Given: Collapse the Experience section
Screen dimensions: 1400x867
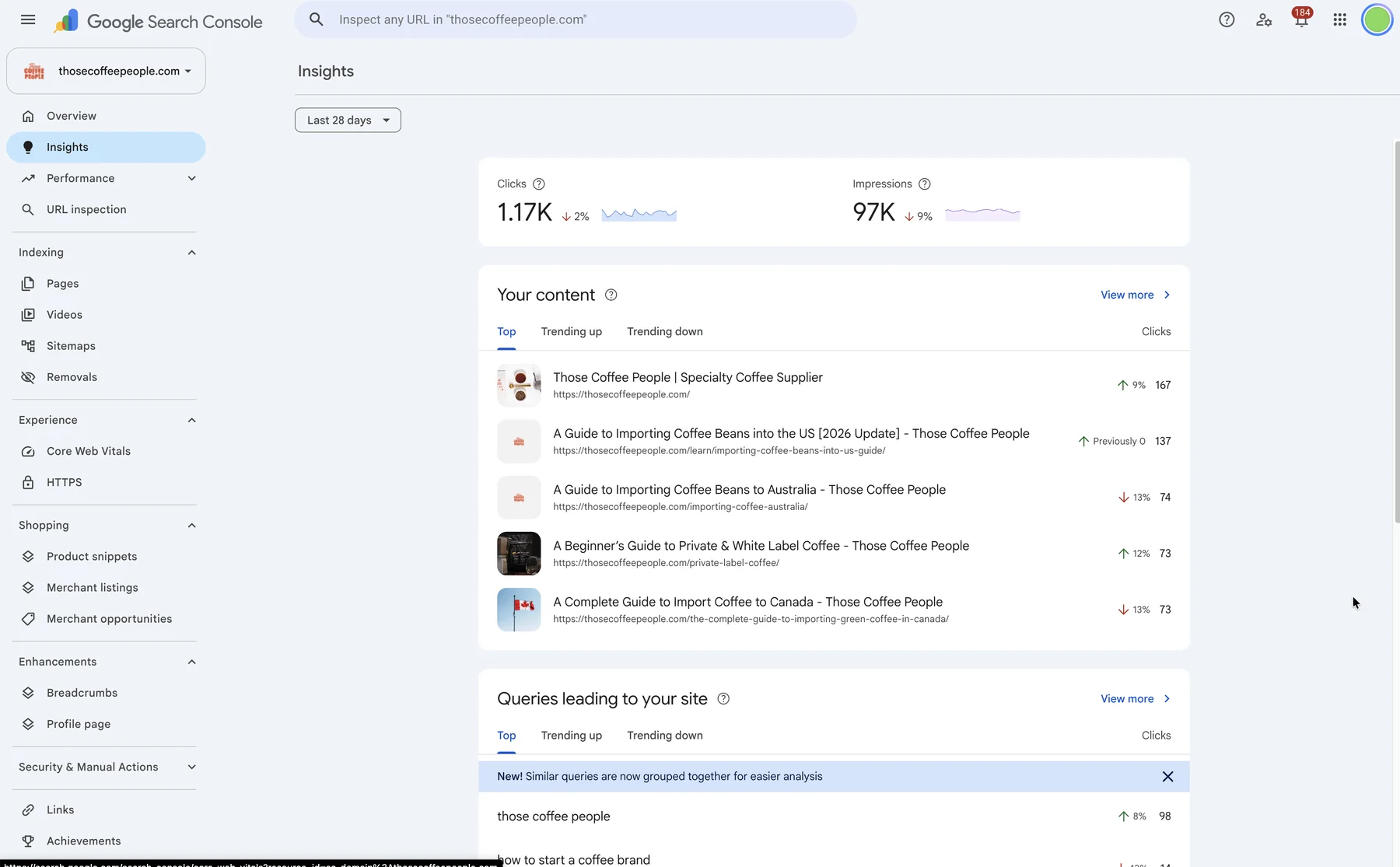Looking at the screenshot, I should click(x=191, y=421).
